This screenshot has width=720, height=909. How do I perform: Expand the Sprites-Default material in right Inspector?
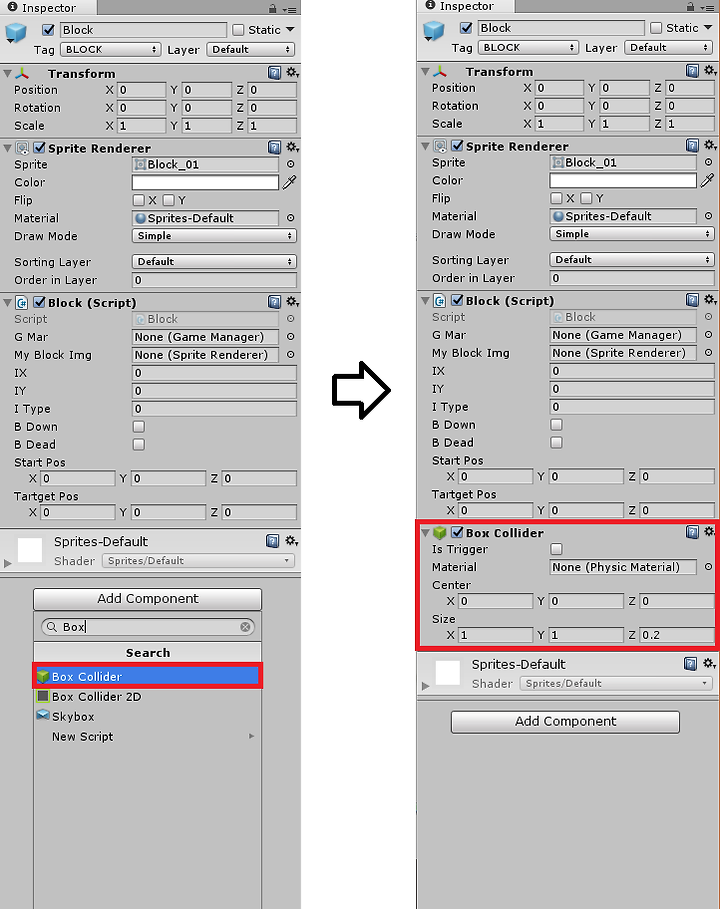tap(426, 685)
